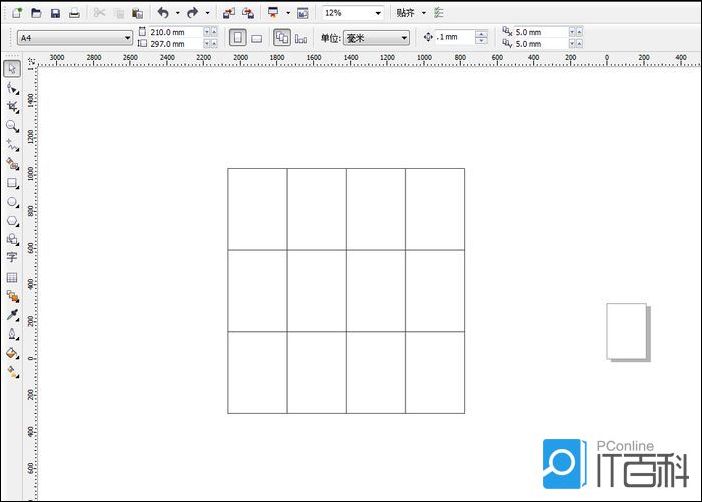Select the Zoom magnifier tool
This screenshot has height=502, width=702.
[12, 126]
